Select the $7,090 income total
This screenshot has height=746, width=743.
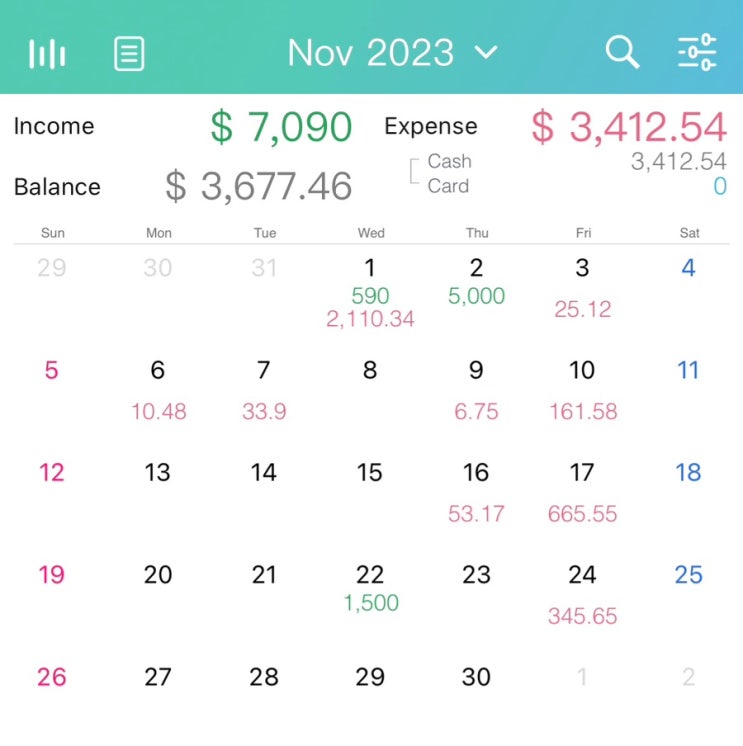pos(281,127)
